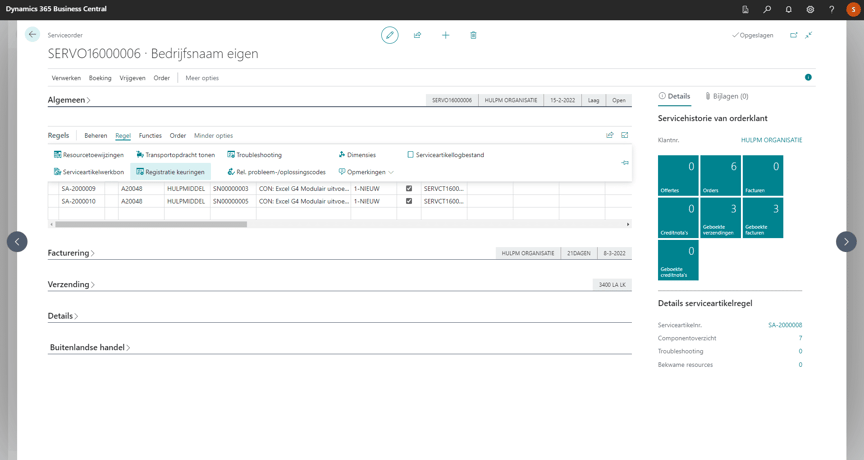Expand the Details section
Viewport: 864px width, 460px height.
pos(63,316)
